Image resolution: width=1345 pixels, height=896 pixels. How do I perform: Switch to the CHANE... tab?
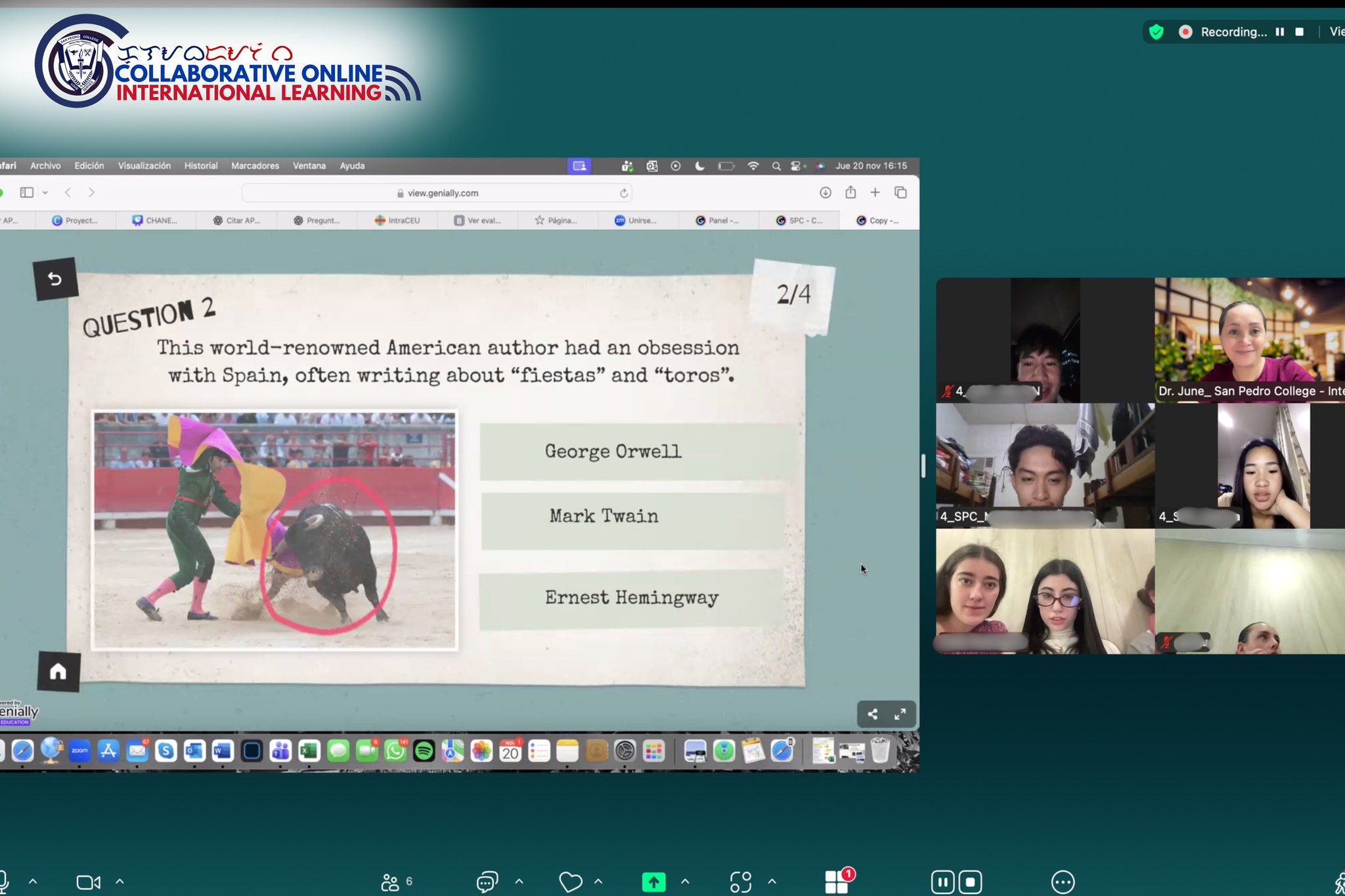155,221
